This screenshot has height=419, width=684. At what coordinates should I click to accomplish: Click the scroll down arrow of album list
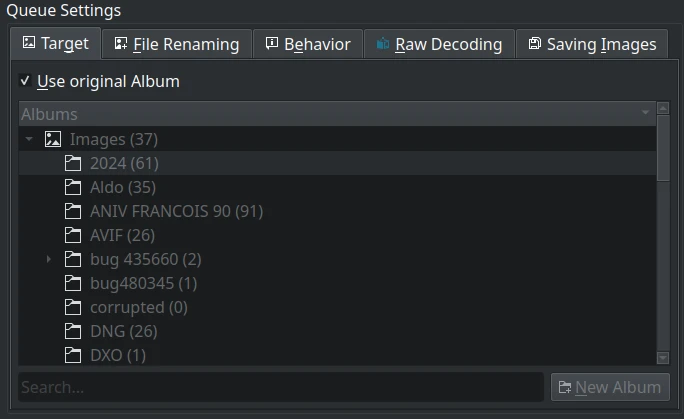click(662, 357)
